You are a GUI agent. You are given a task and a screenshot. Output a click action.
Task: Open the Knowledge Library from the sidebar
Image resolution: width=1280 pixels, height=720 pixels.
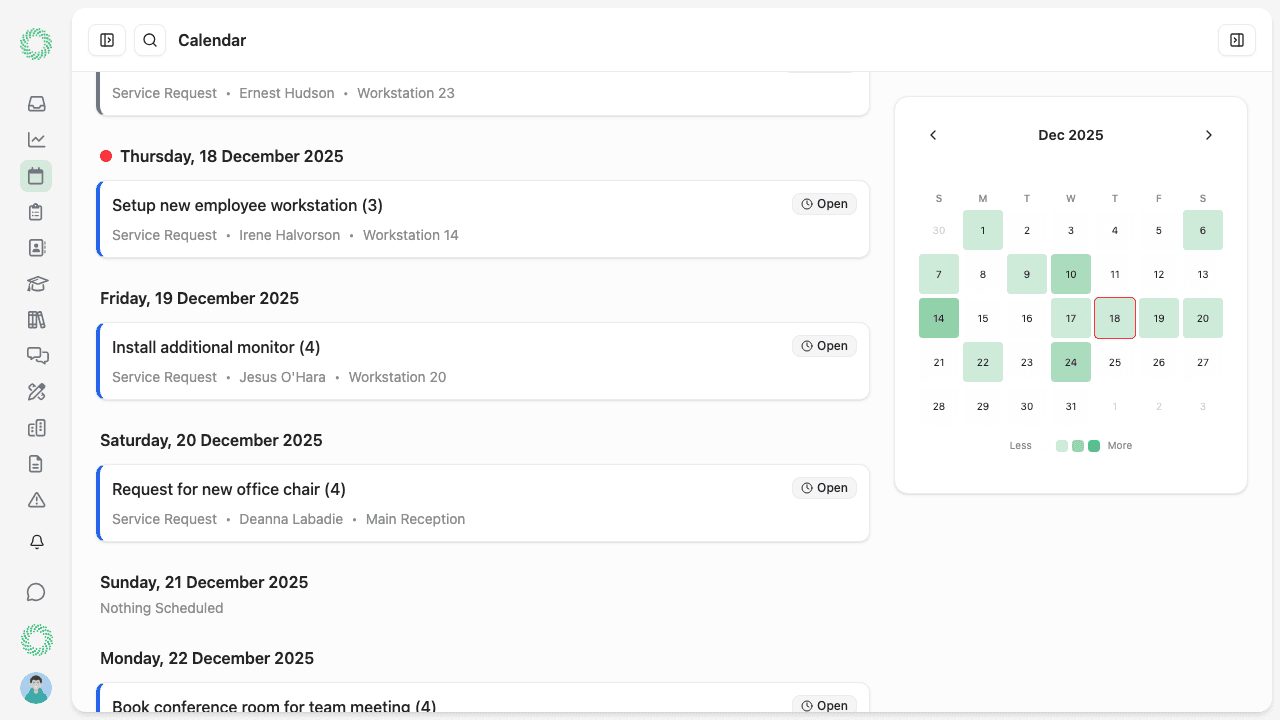coord(36,319)
